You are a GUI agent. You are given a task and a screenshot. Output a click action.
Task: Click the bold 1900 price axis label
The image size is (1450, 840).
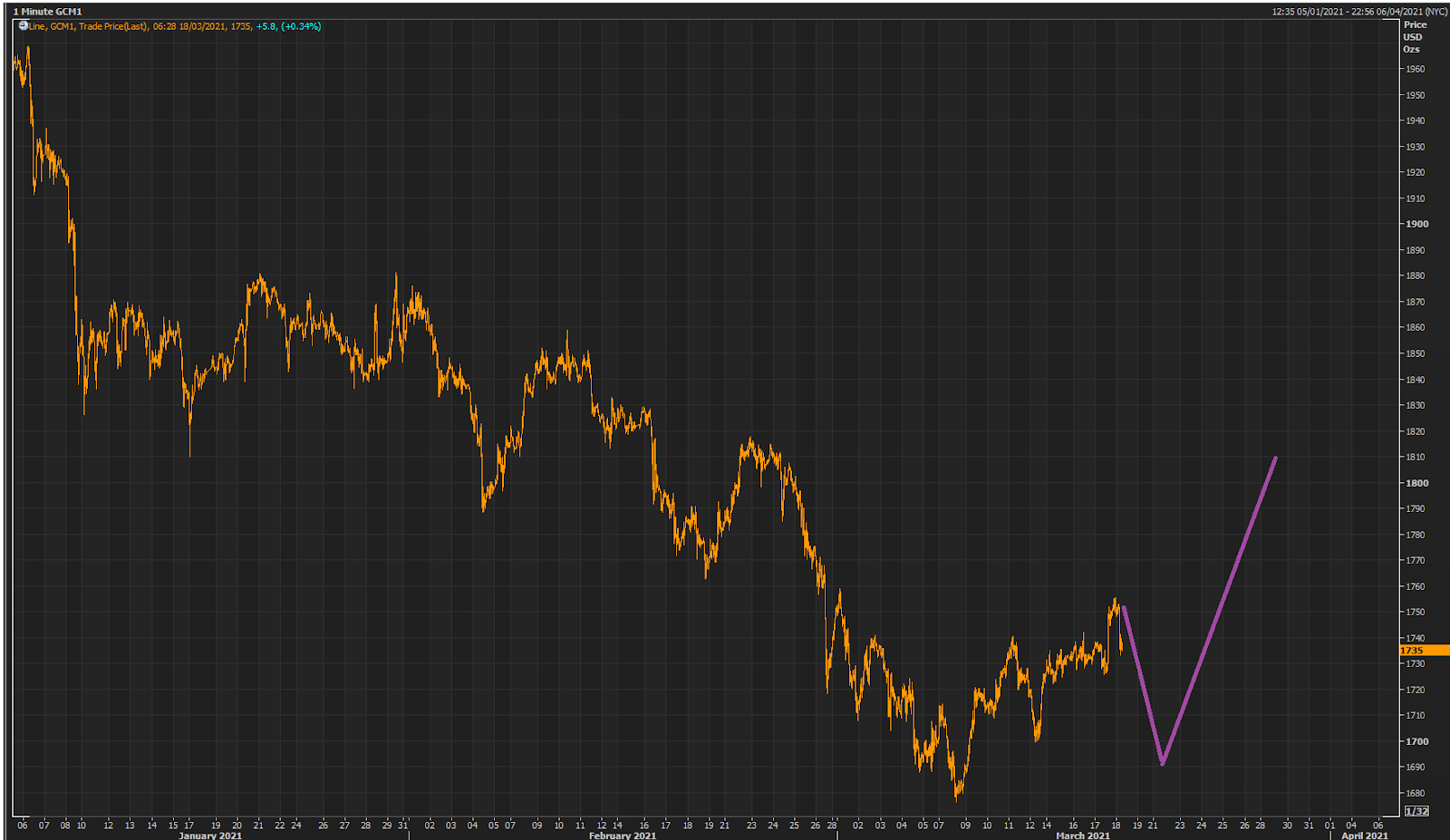(x=1416, y=224)
